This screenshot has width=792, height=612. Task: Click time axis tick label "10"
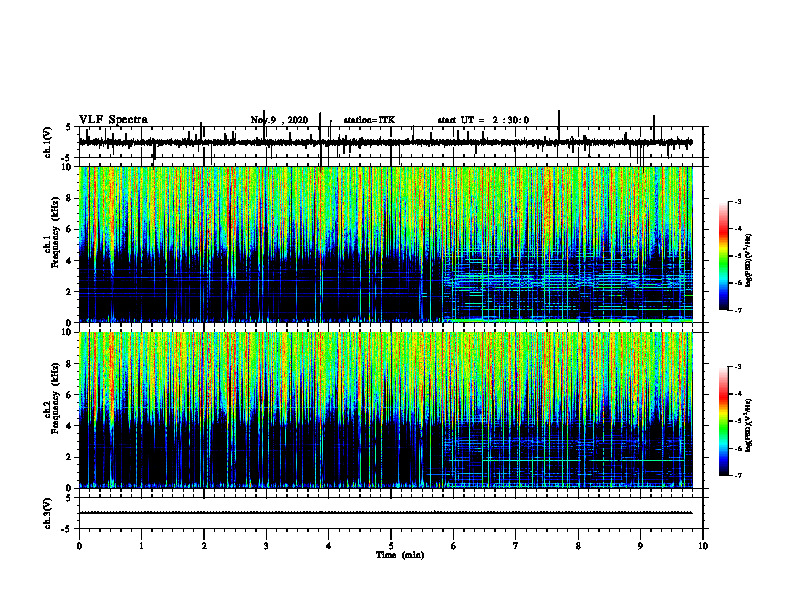click(x=703, y=546)
